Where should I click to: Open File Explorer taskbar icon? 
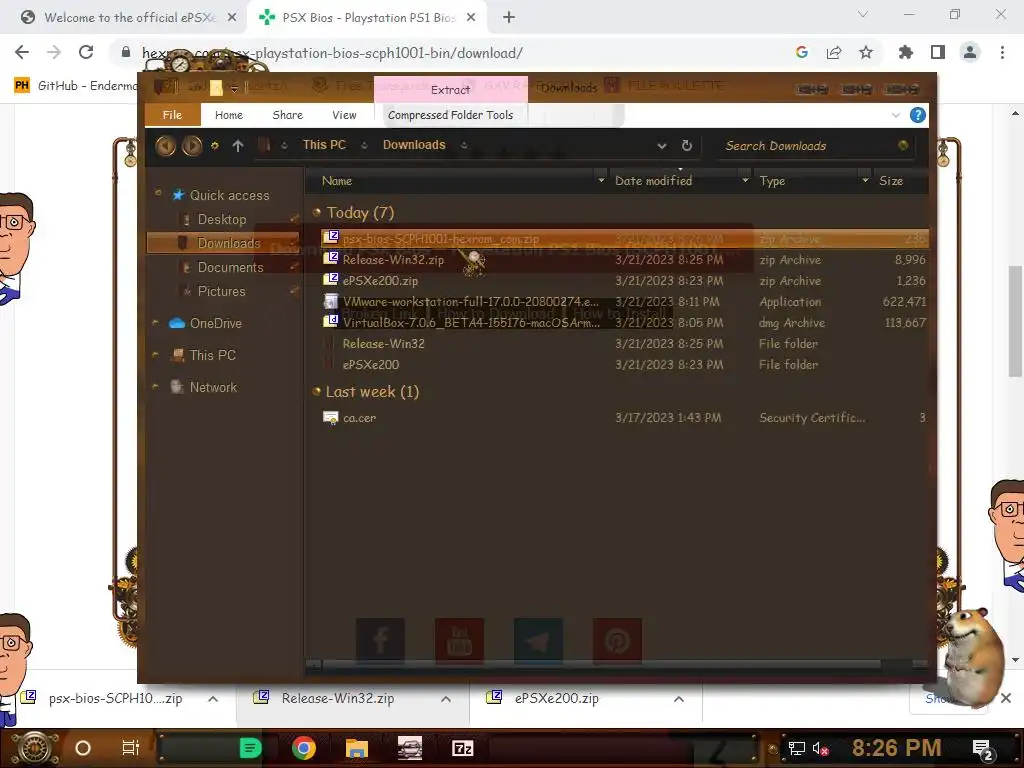pos(357,748)
